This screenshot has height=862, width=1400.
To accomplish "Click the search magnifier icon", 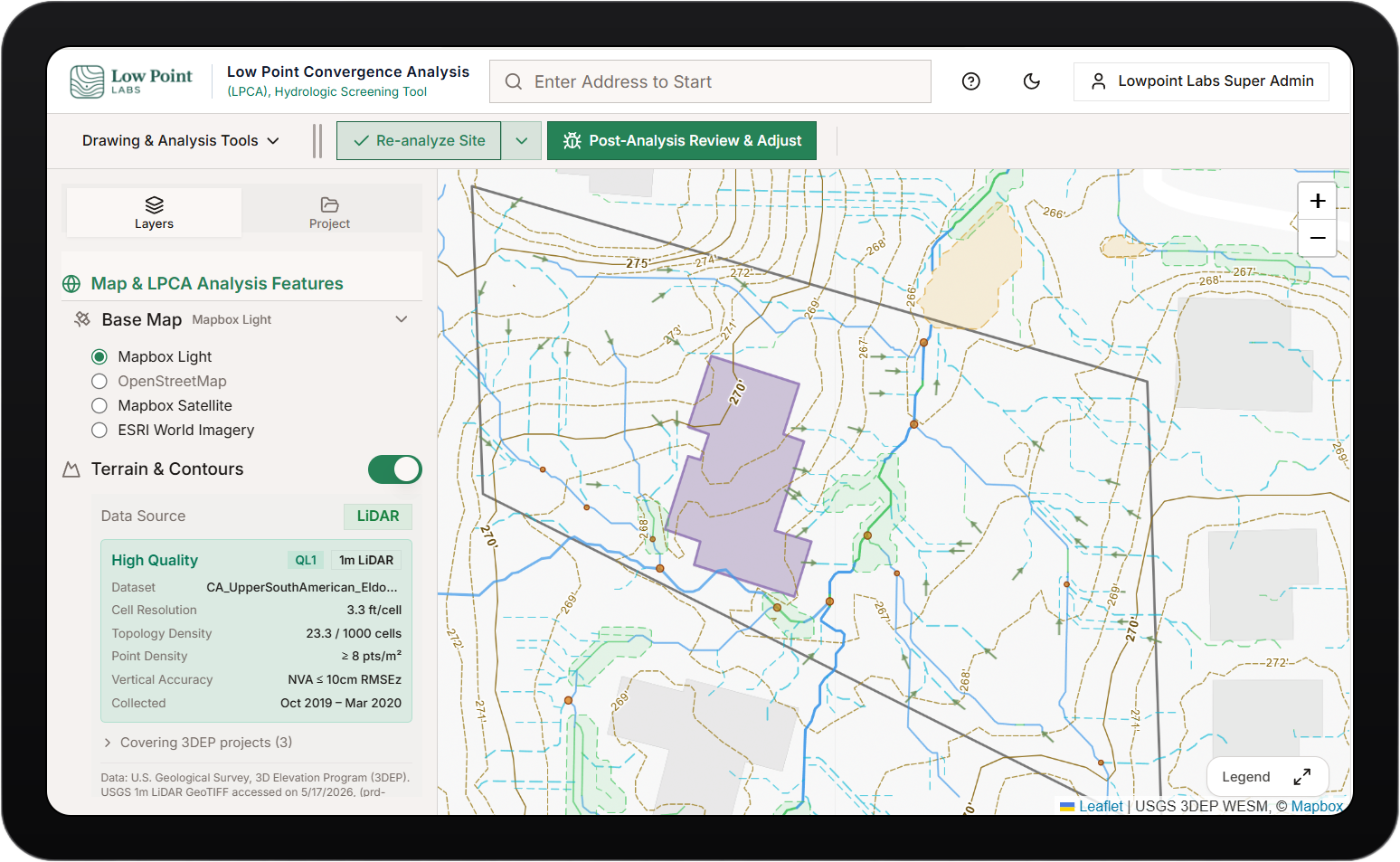I will click(x=514, y=81).
